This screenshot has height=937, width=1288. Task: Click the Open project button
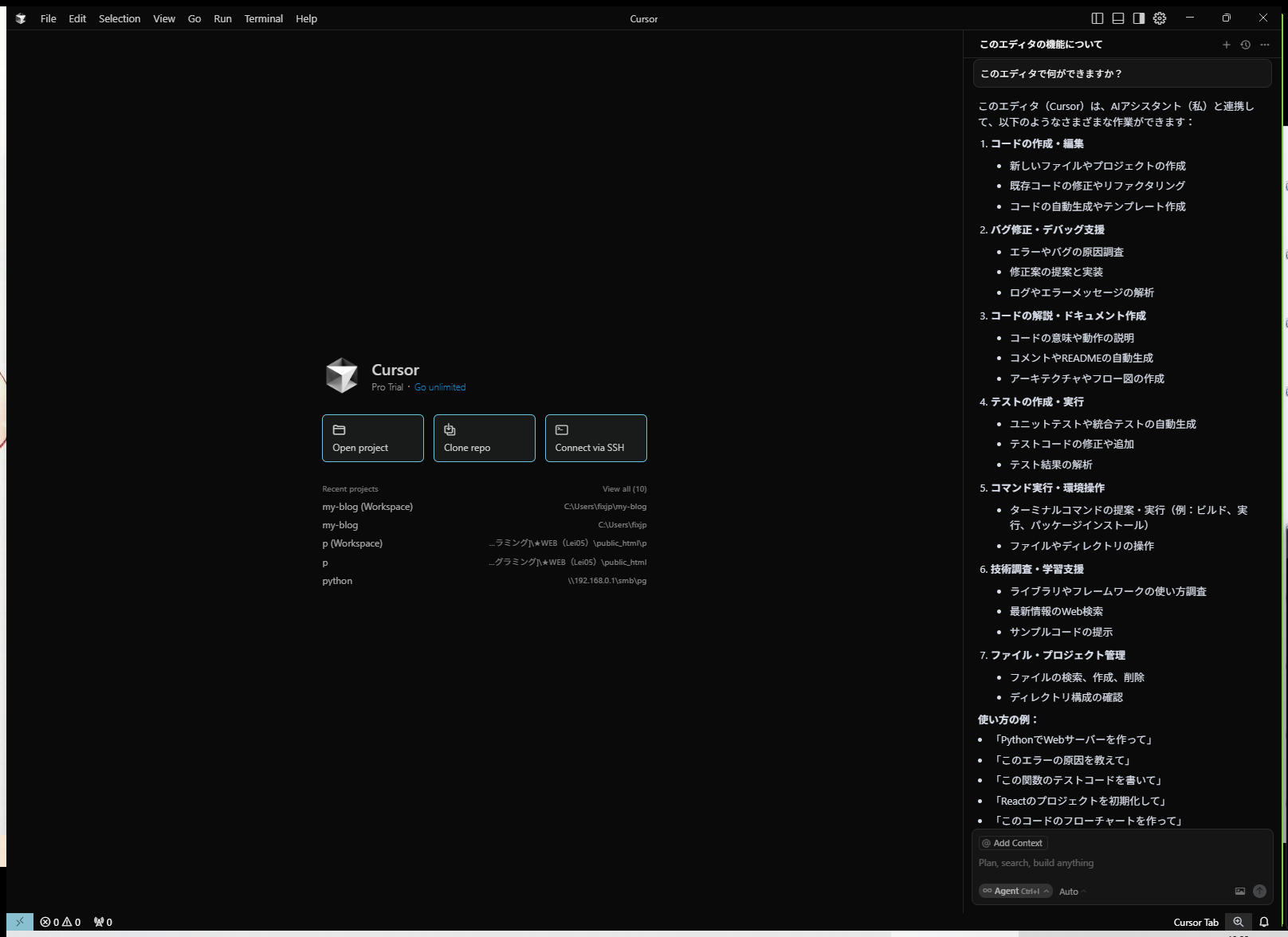click(x=372, y=438)
